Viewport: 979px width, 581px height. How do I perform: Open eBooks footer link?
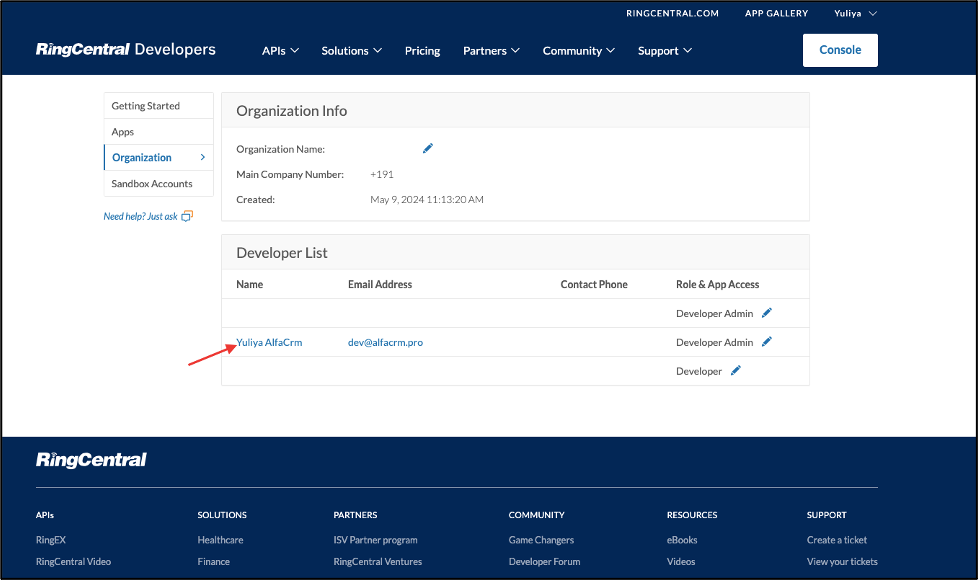682,540
